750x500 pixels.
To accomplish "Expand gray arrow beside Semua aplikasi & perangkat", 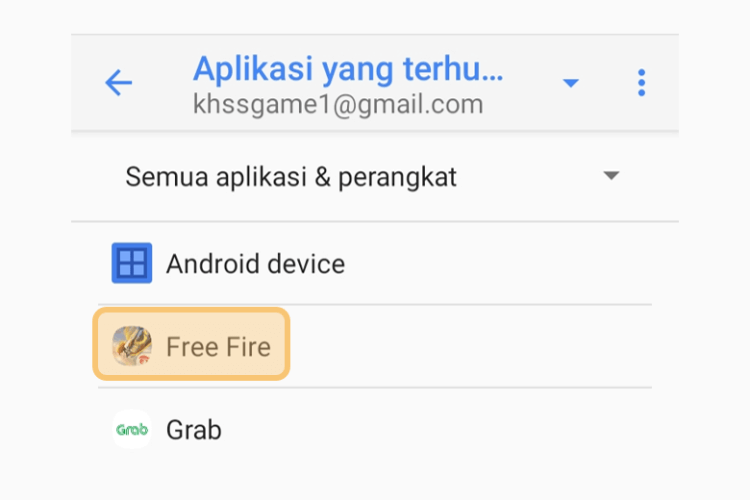I will coord(611,176).
